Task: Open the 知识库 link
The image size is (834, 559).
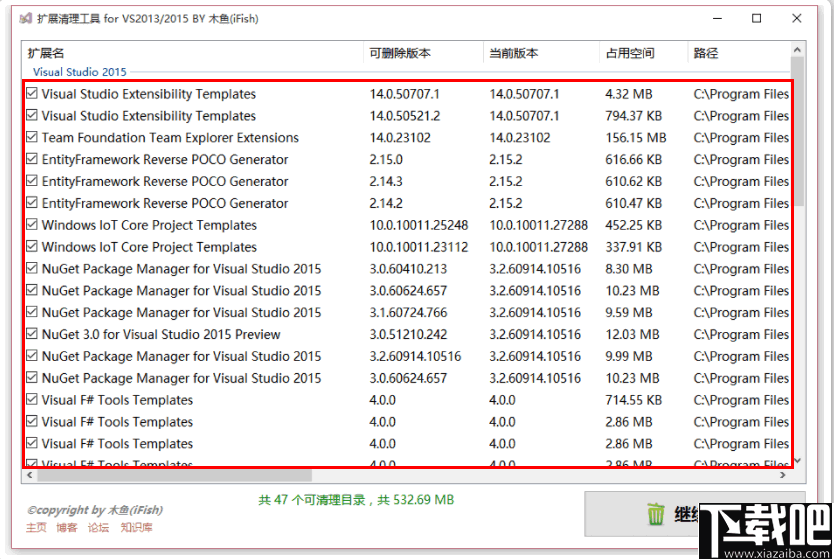Action: pyautogui.click(x=136, y=527)
